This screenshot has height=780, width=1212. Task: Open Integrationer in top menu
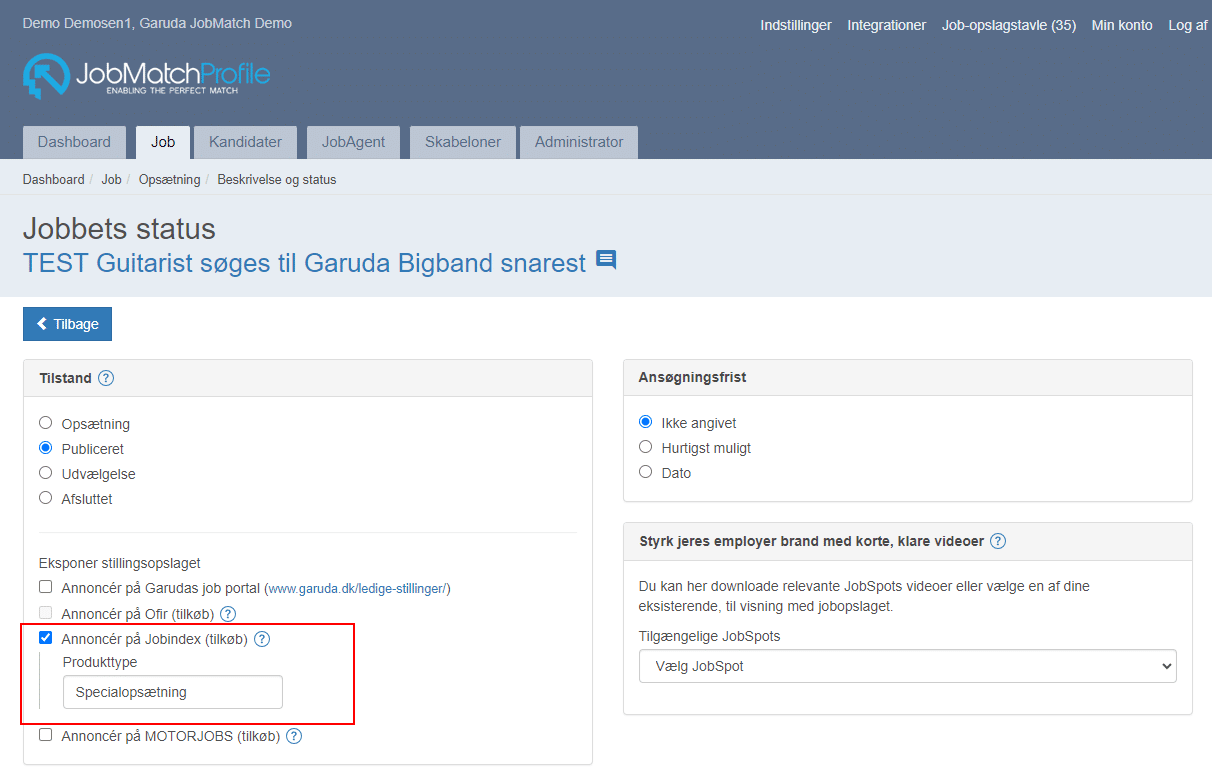pos(887,25)
